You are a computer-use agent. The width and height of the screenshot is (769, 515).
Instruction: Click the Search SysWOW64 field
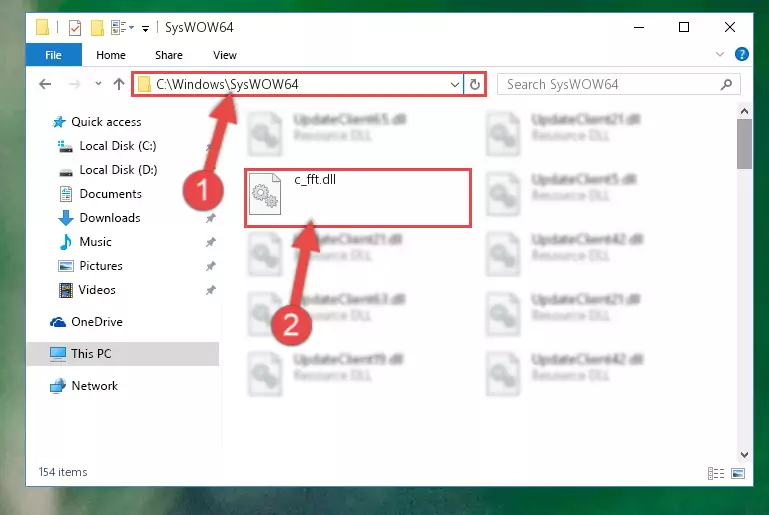(618, 84)
